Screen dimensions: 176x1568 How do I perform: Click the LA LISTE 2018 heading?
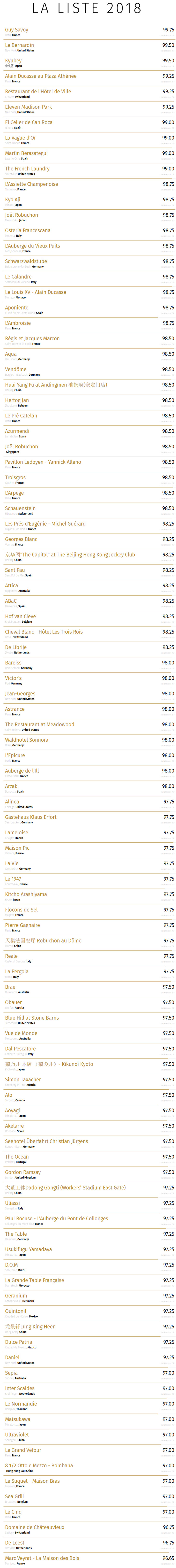pyautogui.click(x=87, y=9)
